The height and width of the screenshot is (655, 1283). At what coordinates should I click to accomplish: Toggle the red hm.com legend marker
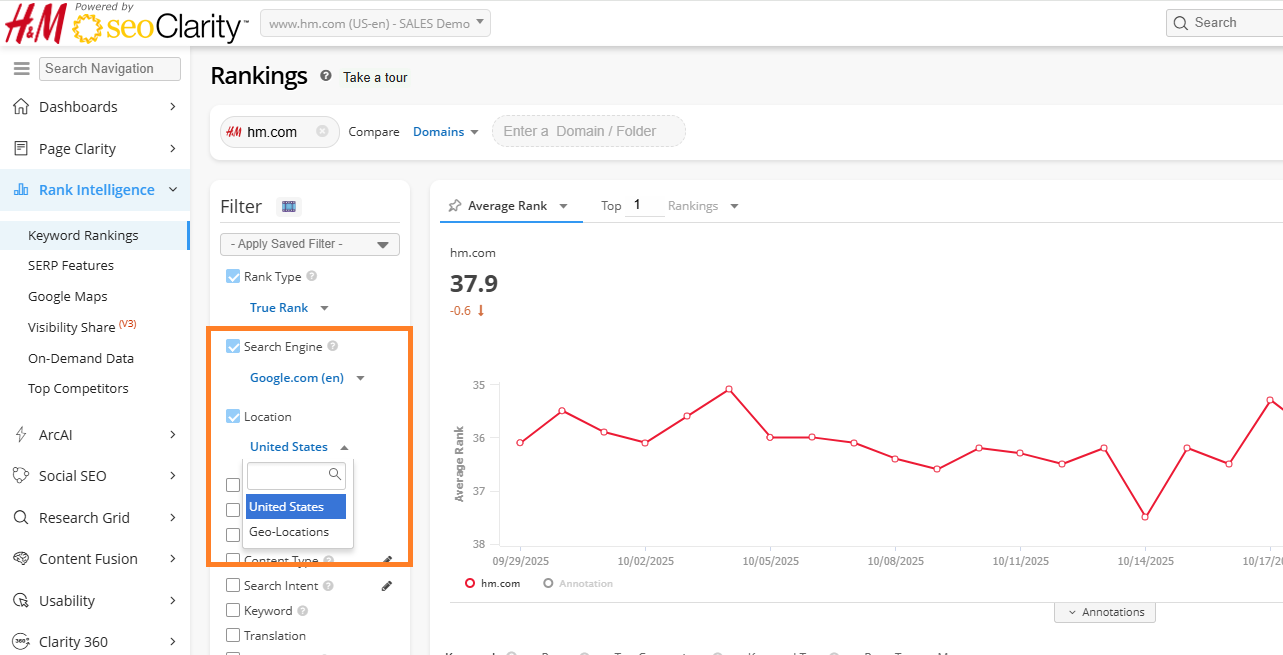(x=470, y=583)
